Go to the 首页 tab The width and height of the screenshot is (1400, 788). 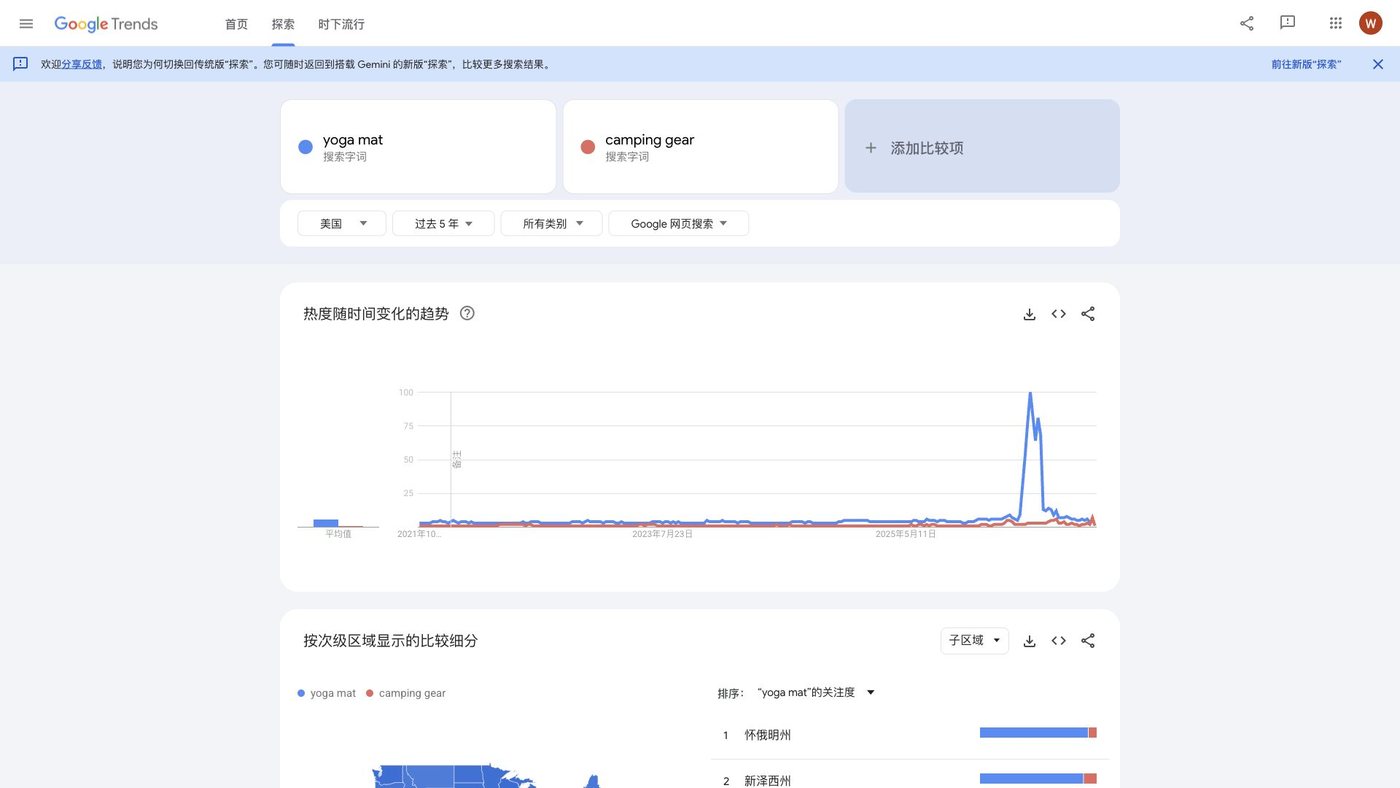pyautogui.click(x=236, y=24)
